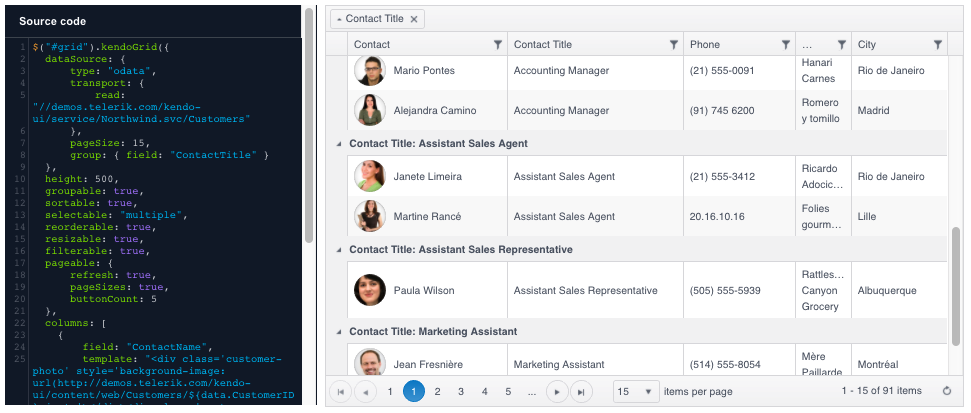Go to the first page arrow
Image resolution: width=971 pixels, height=413 pixels.
(x=341, y=392)
